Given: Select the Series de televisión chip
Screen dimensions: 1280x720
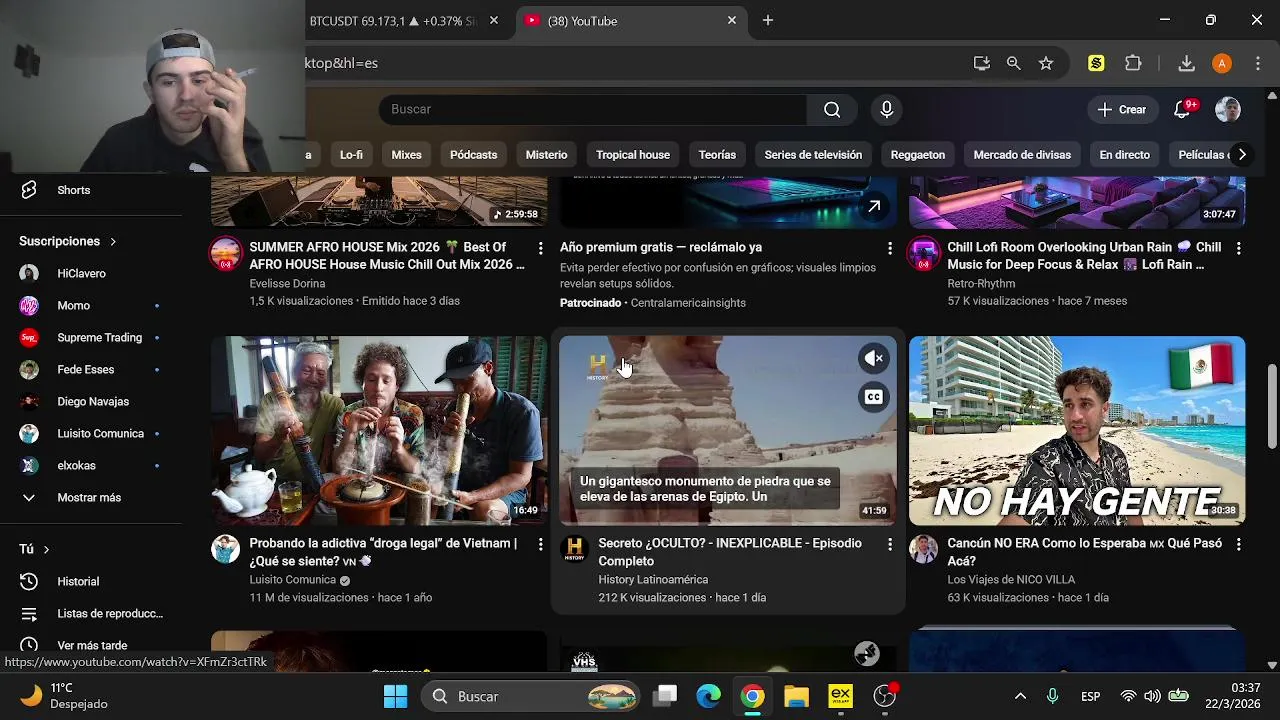Looking at the screenshot, I should 813,155.
